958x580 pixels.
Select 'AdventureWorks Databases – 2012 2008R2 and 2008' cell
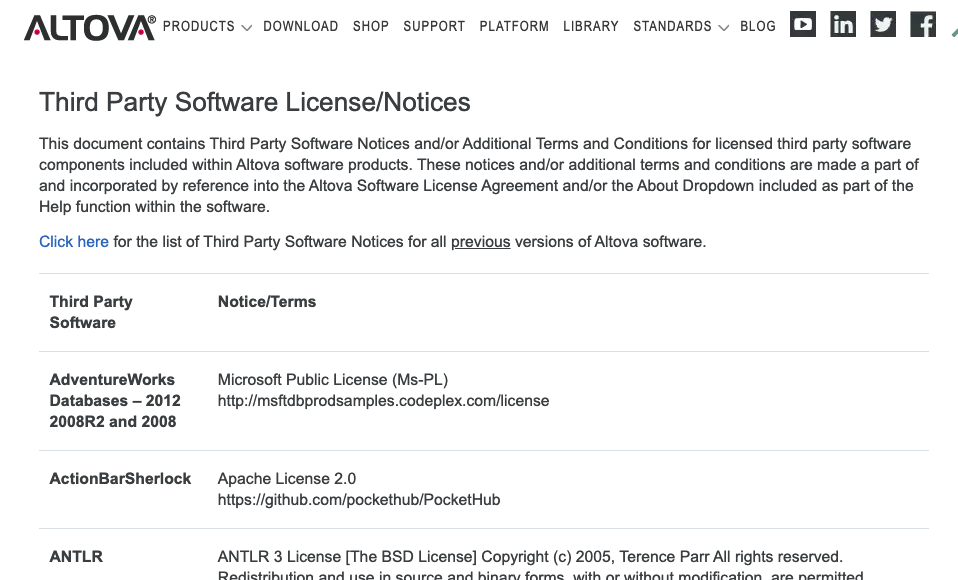click(x=115, y=400)
